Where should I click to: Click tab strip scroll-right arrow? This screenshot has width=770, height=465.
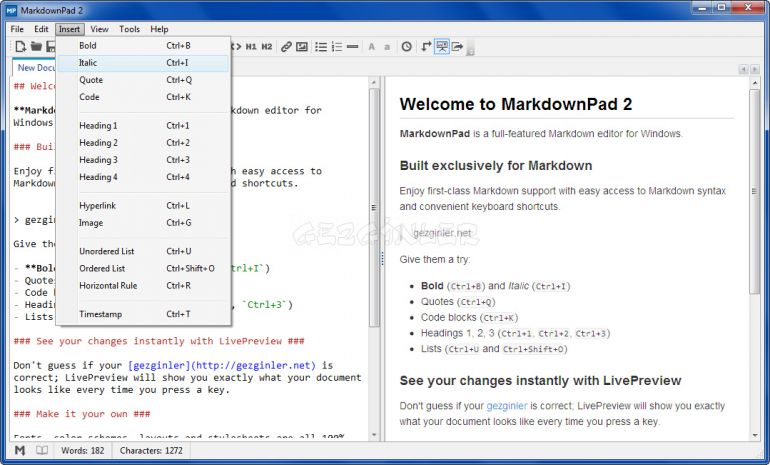click(x=754, y=69)
